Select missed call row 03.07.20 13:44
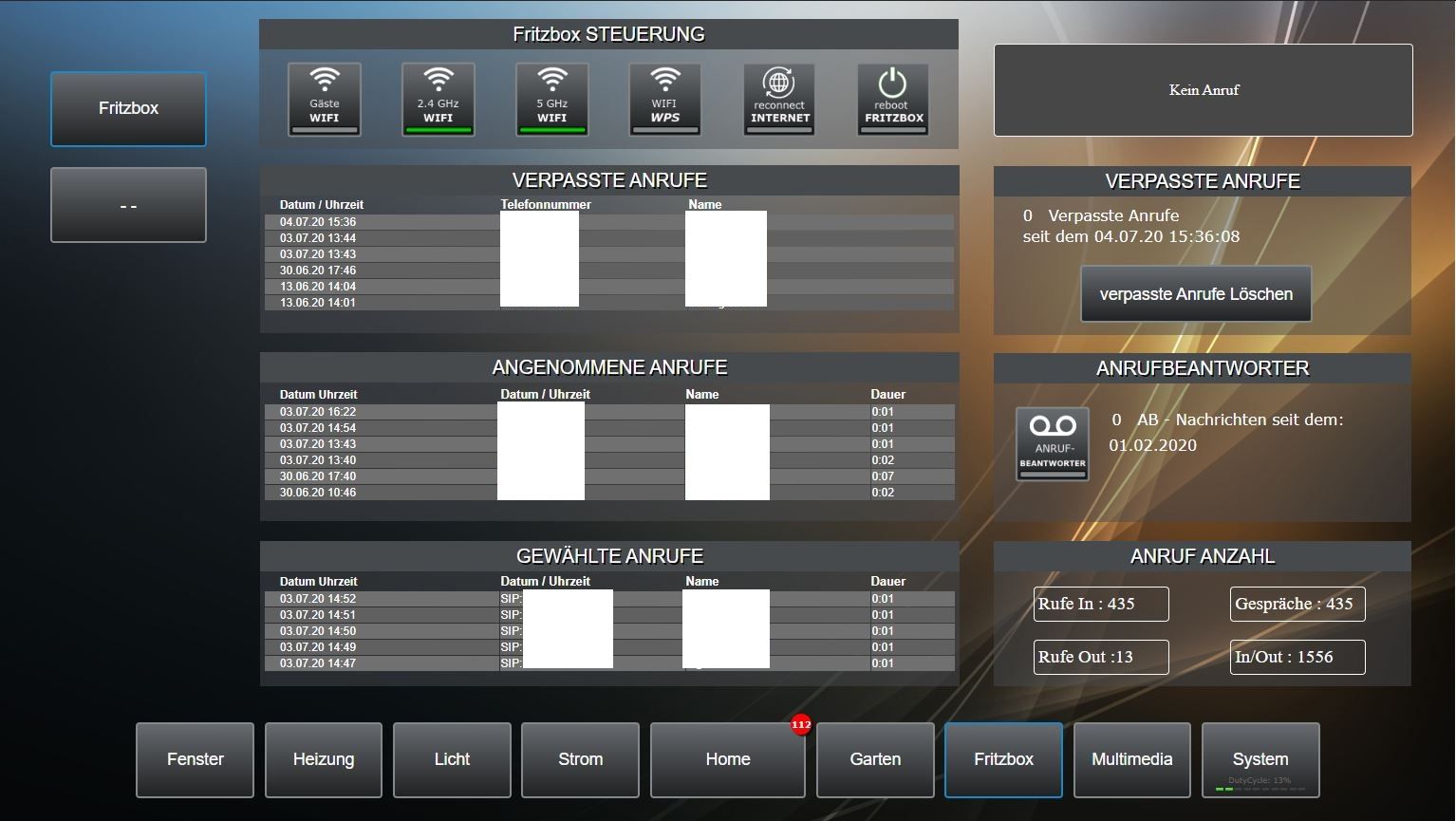Screen dimensions: 1456x821 click(608, 238)
